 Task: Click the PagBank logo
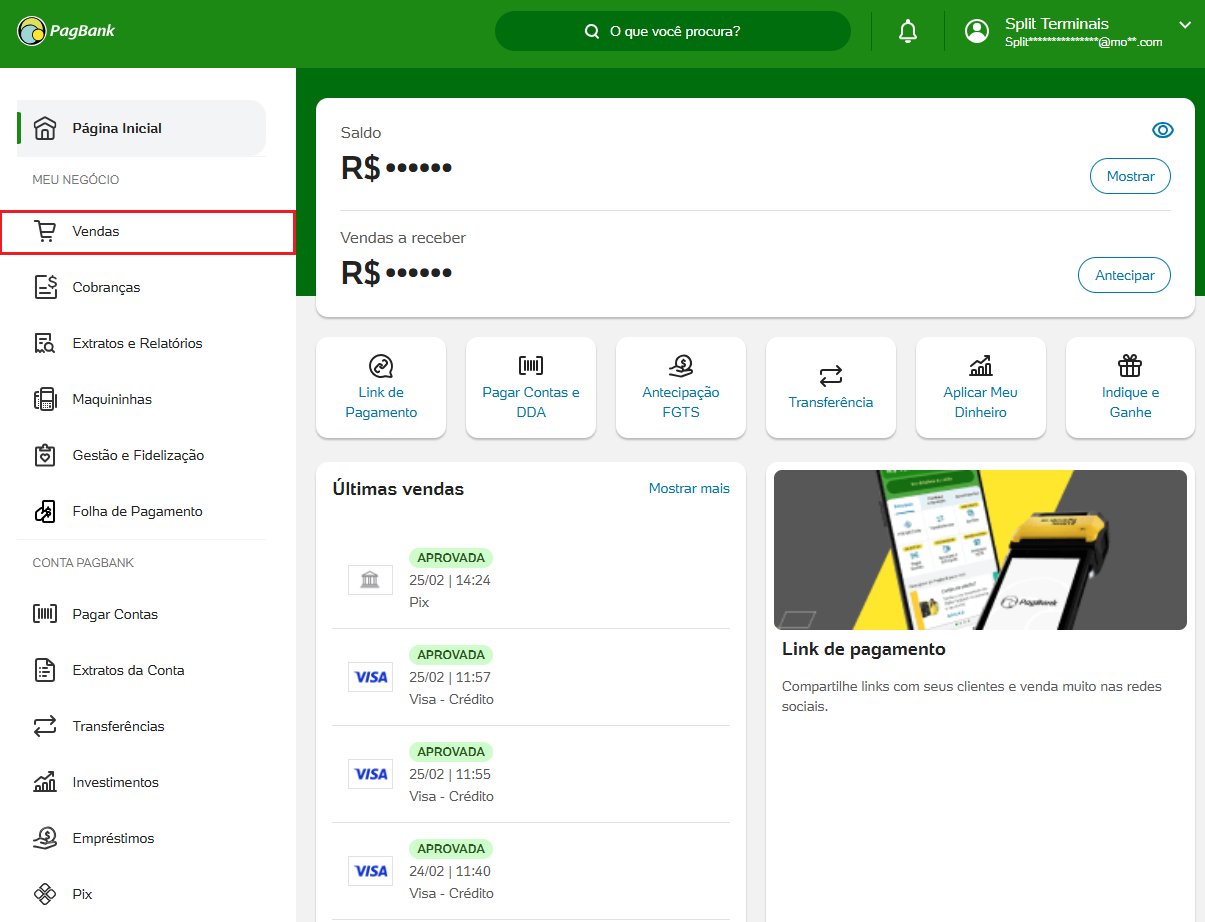[x=67, y=31]
